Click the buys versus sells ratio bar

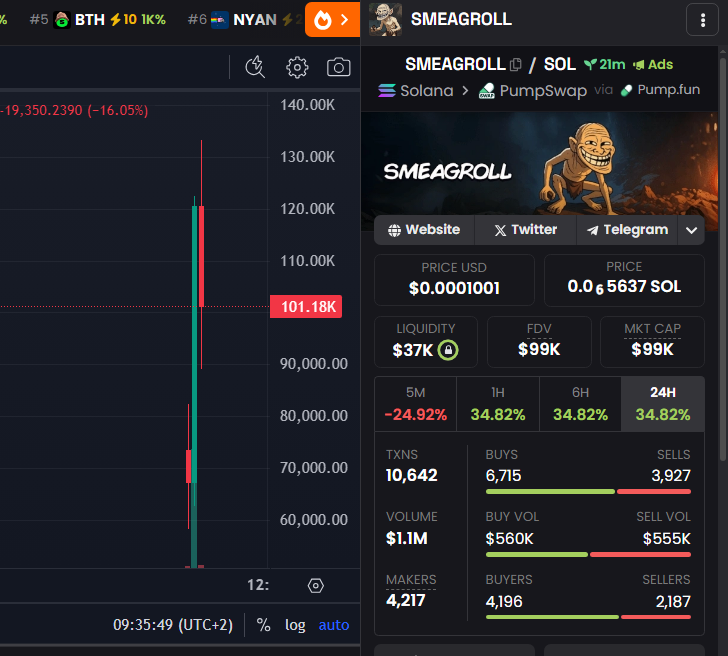click(x=588, y=492)
